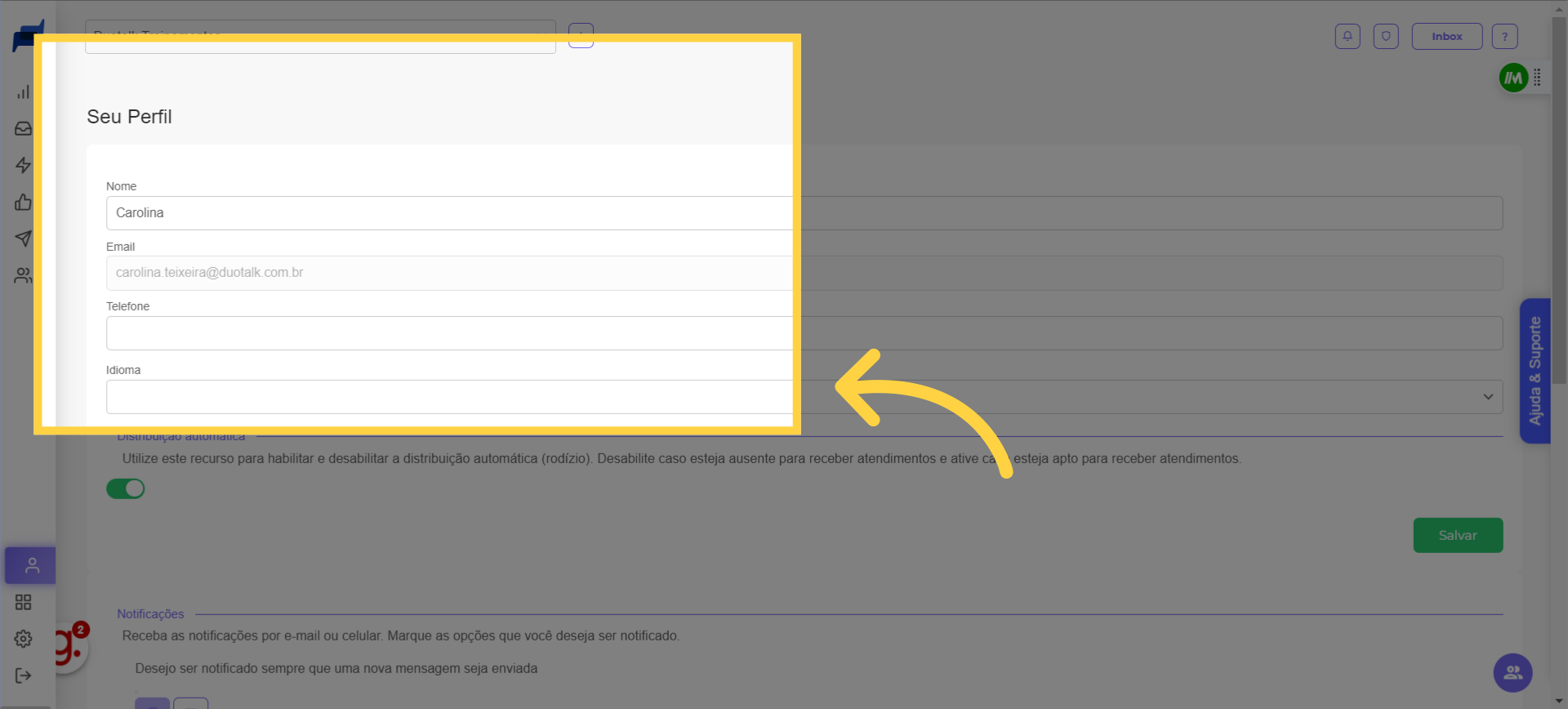This screenshot has height=709, width=1568.
Task: Select the profile user tab in sidebar
Action: pos(31,565)
